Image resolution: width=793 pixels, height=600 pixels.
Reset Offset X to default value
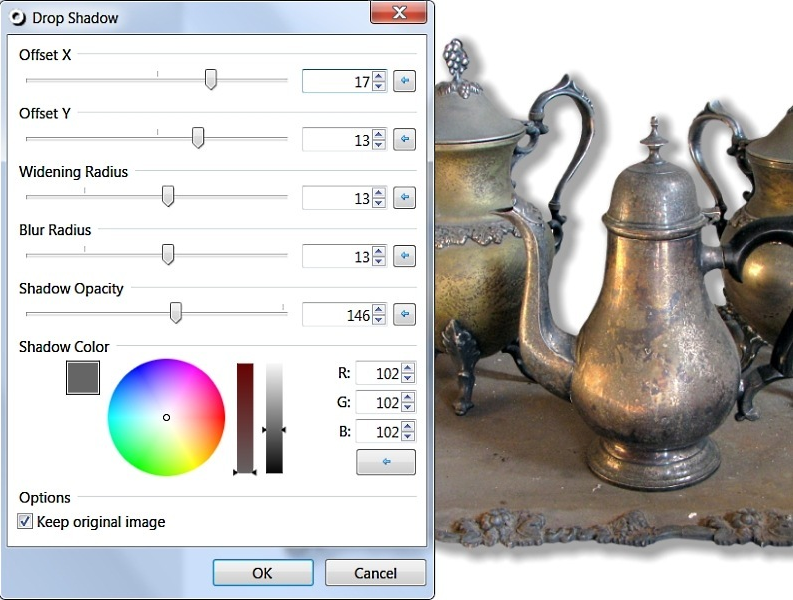[x=405, y=80]
